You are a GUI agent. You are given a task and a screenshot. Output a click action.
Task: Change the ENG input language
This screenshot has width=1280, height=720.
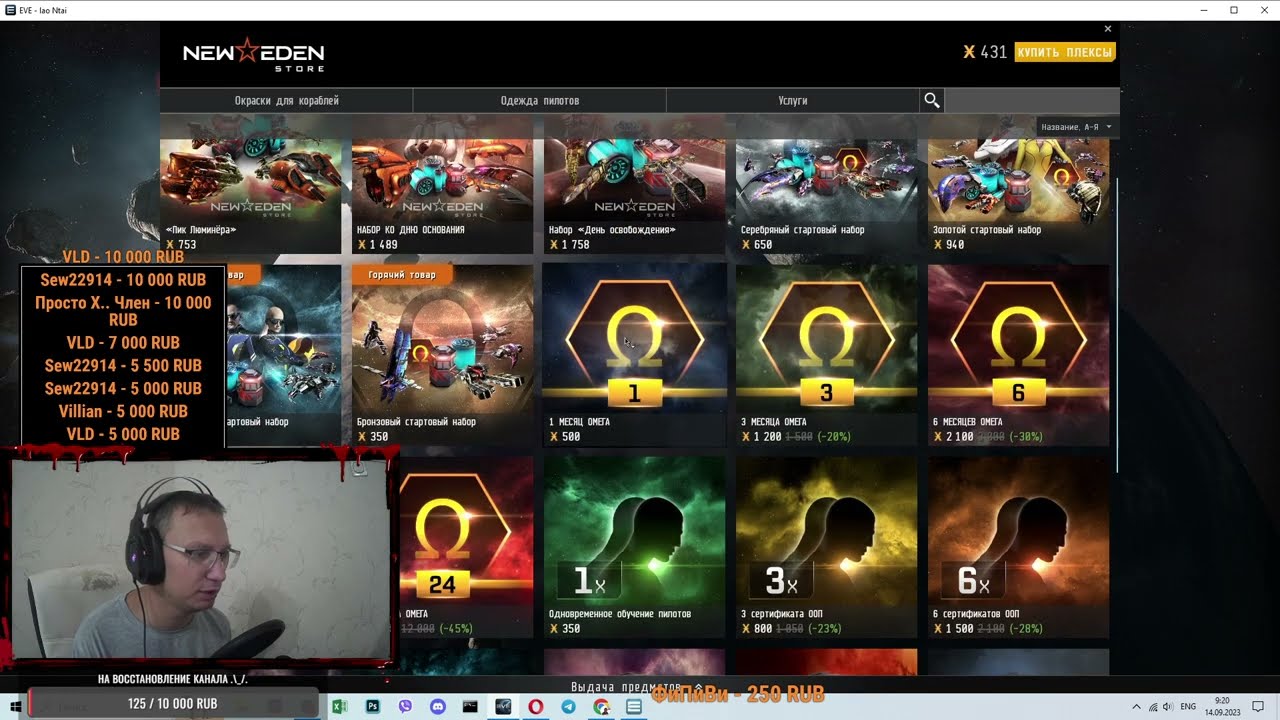point(1189,706)
